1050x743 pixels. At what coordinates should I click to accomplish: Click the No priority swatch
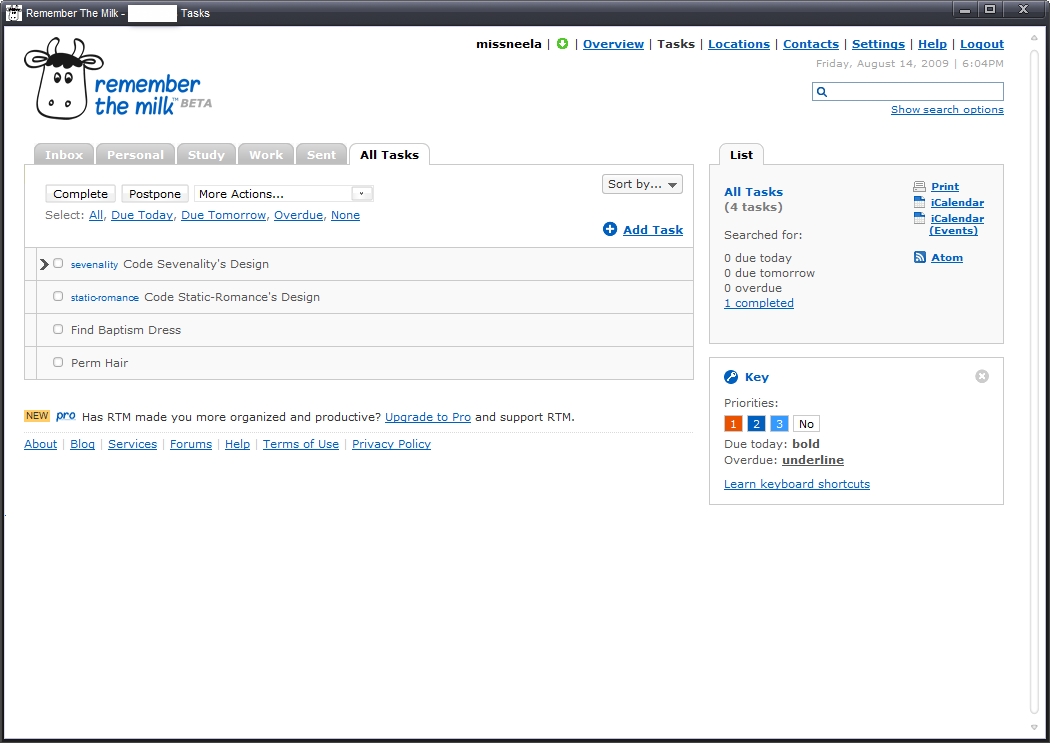[806, 424]
